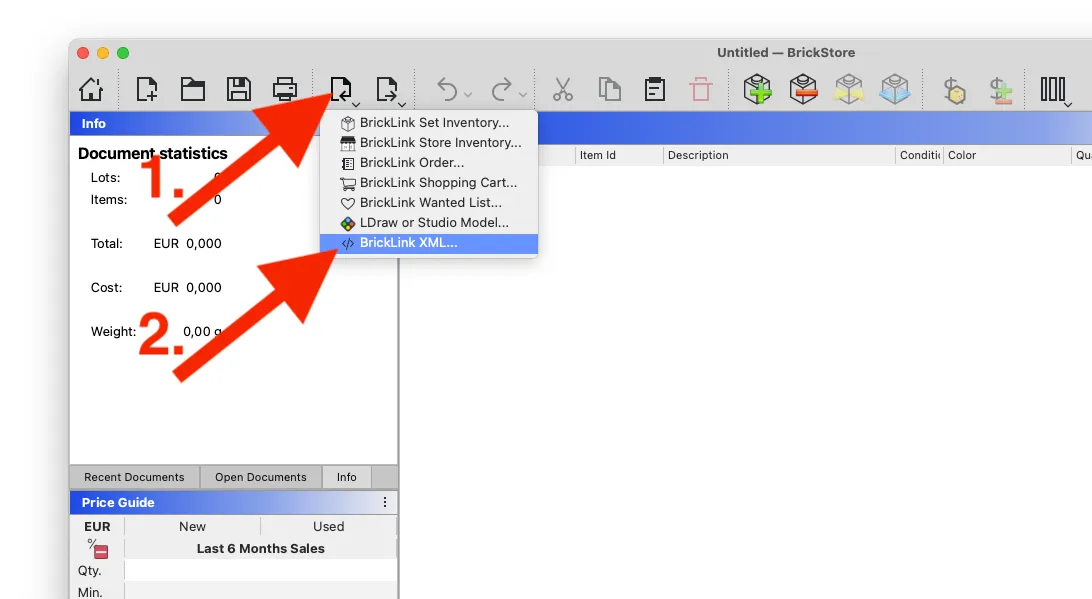Save document using the floppy disk icon
This screenshot has width=1092, height=599.
[x=238, y=89]
